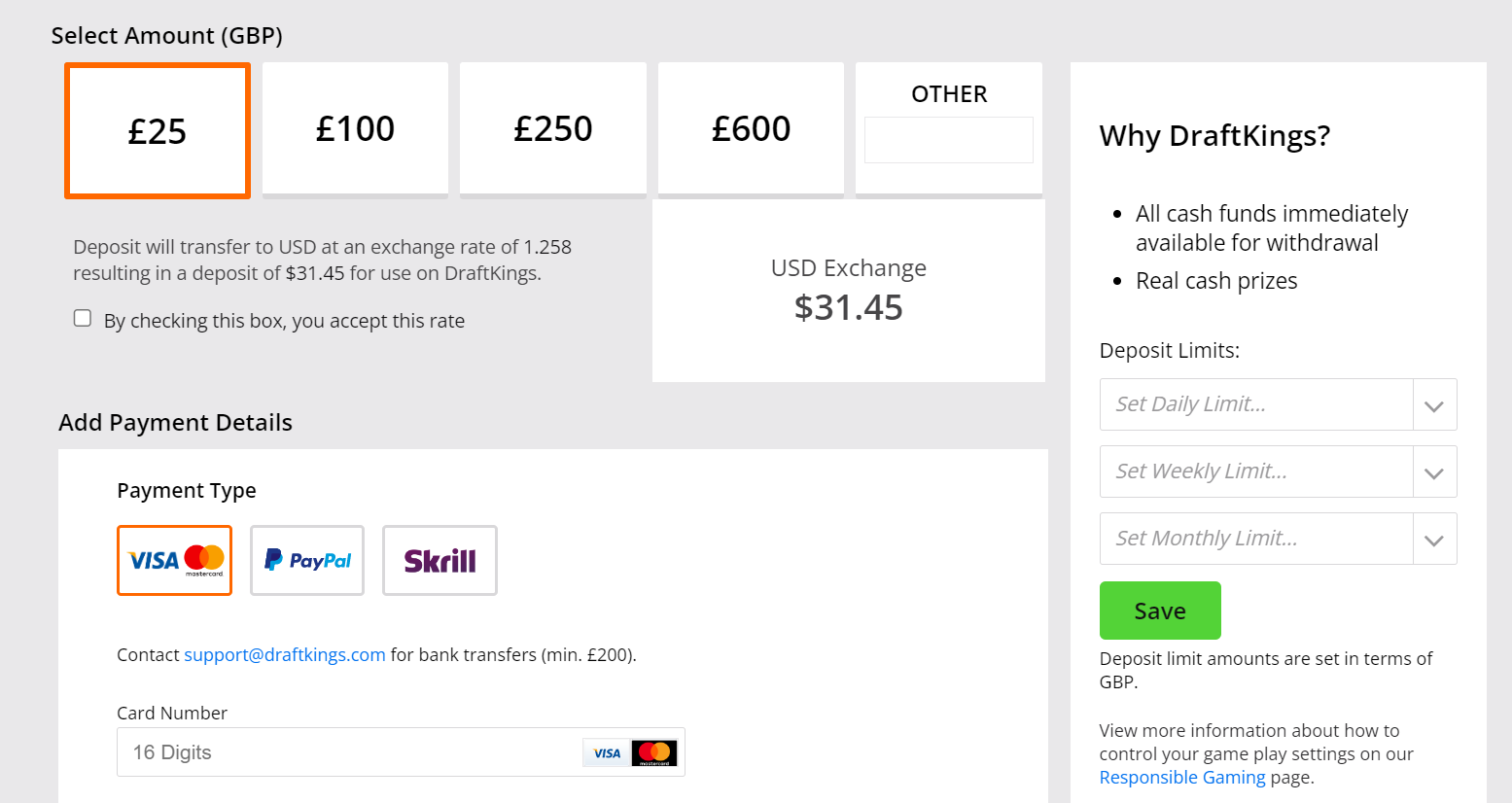Choose the £250 deposit amount
Viewport: 1512px width, 803px height.
[x=553, y=129]
